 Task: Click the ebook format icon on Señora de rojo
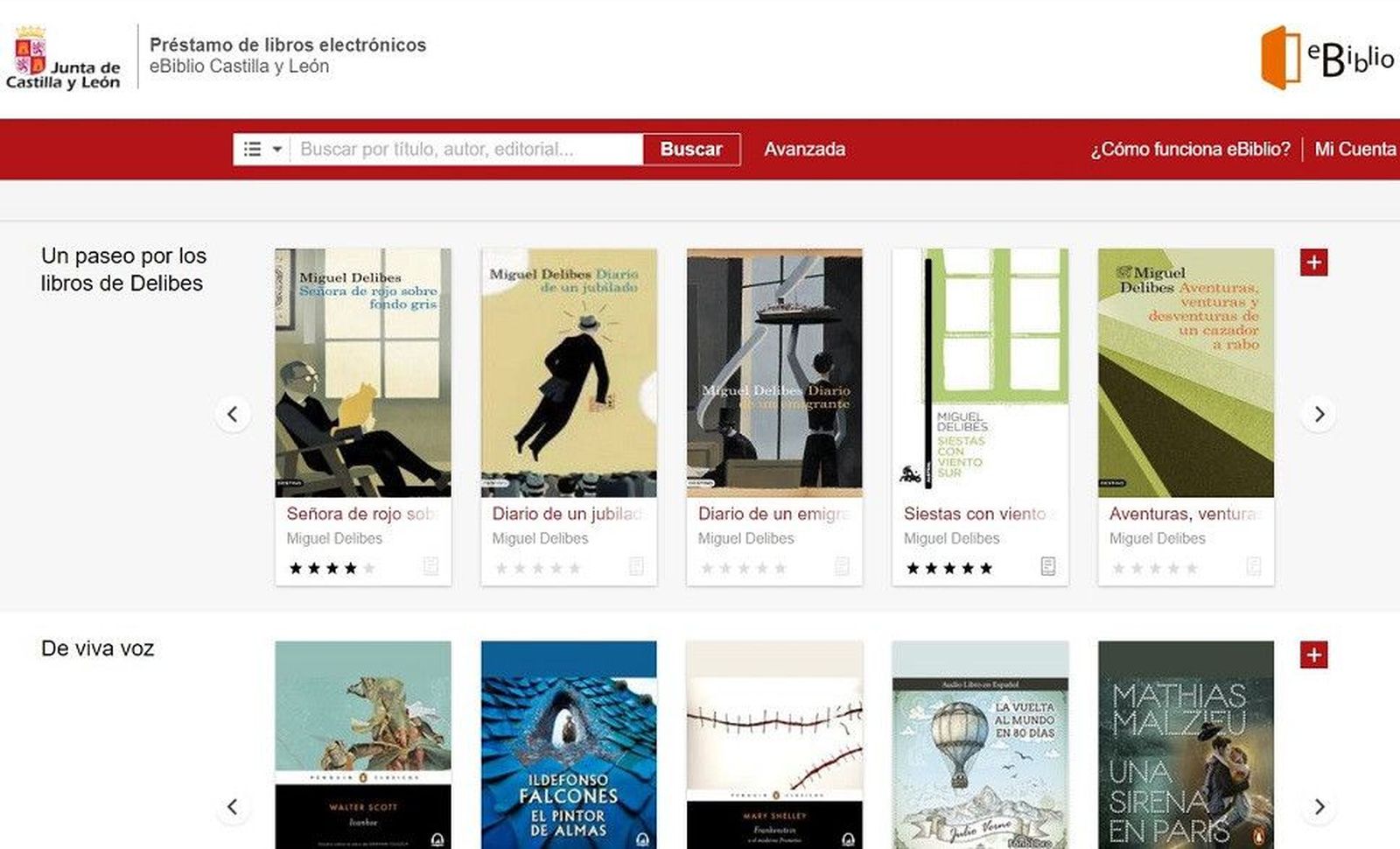pyautogui.click(x=430, y=567)
